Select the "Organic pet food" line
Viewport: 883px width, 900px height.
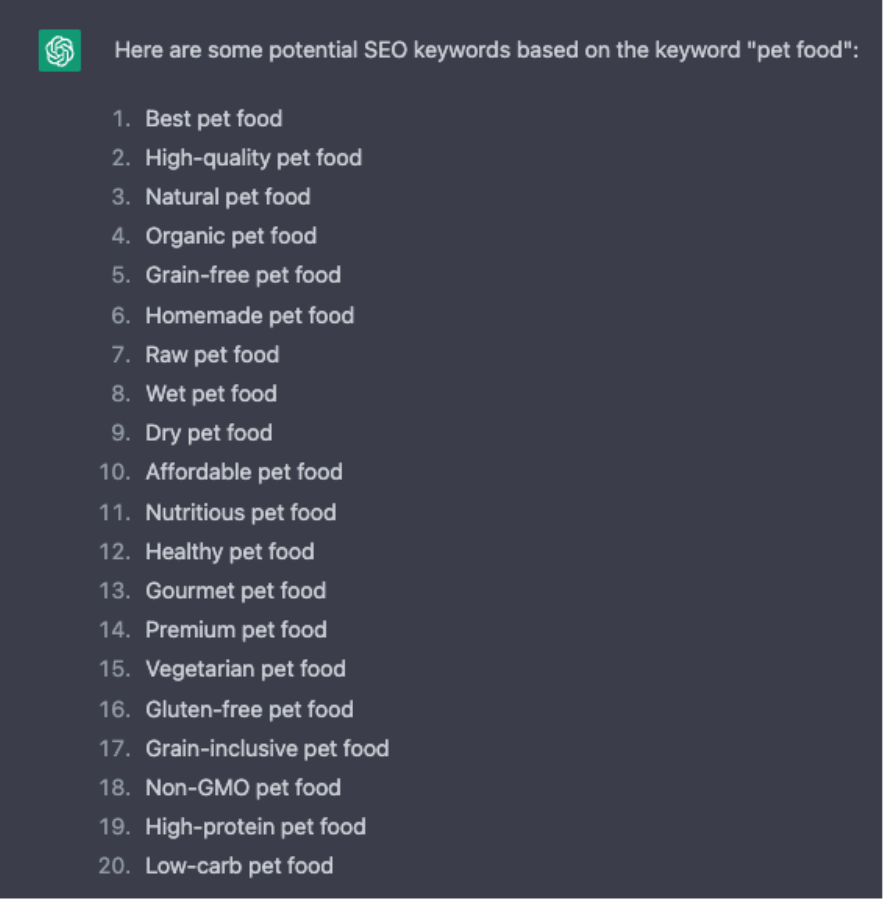coord(230,236)
